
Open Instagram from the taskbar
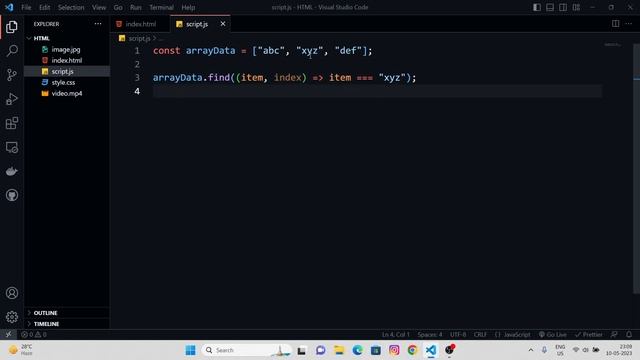point(394,350)
